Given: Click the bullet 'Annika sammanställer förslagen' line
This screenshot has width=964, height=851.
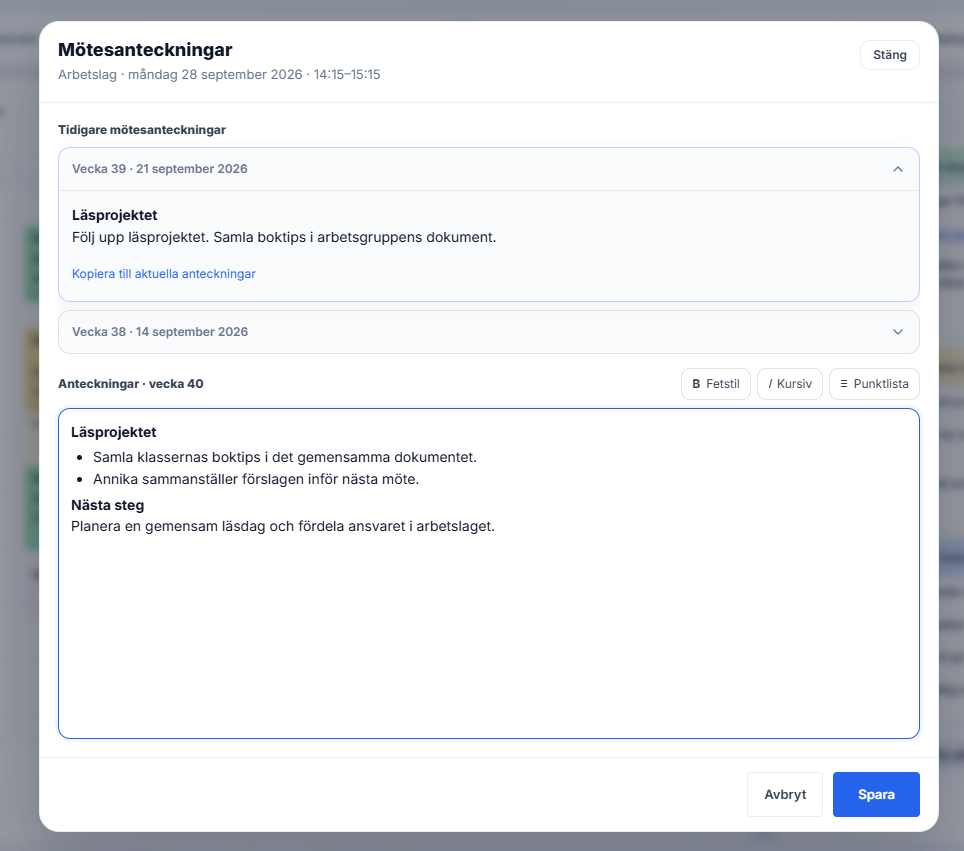Looking at the screenshot, I should coord(256,479).
